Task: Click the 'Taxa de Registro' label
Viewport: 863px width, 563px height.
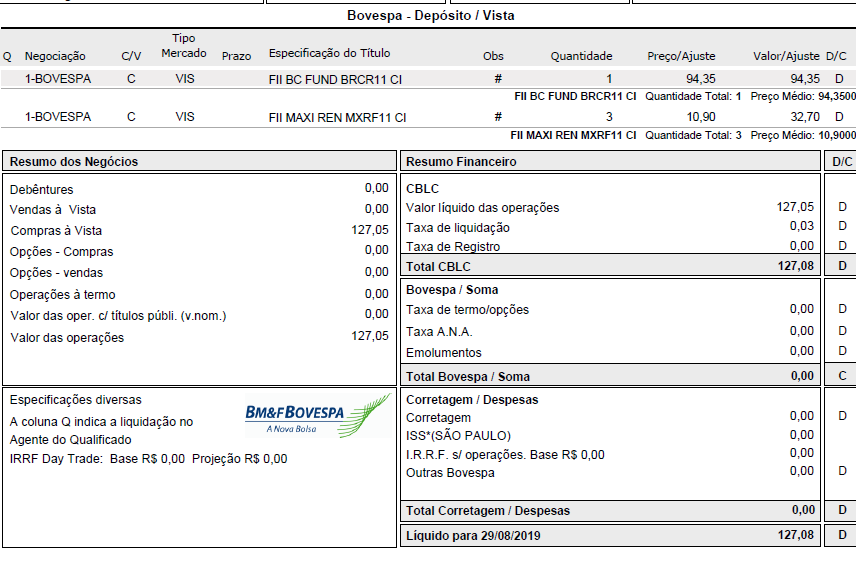Action: coord(453,247)
